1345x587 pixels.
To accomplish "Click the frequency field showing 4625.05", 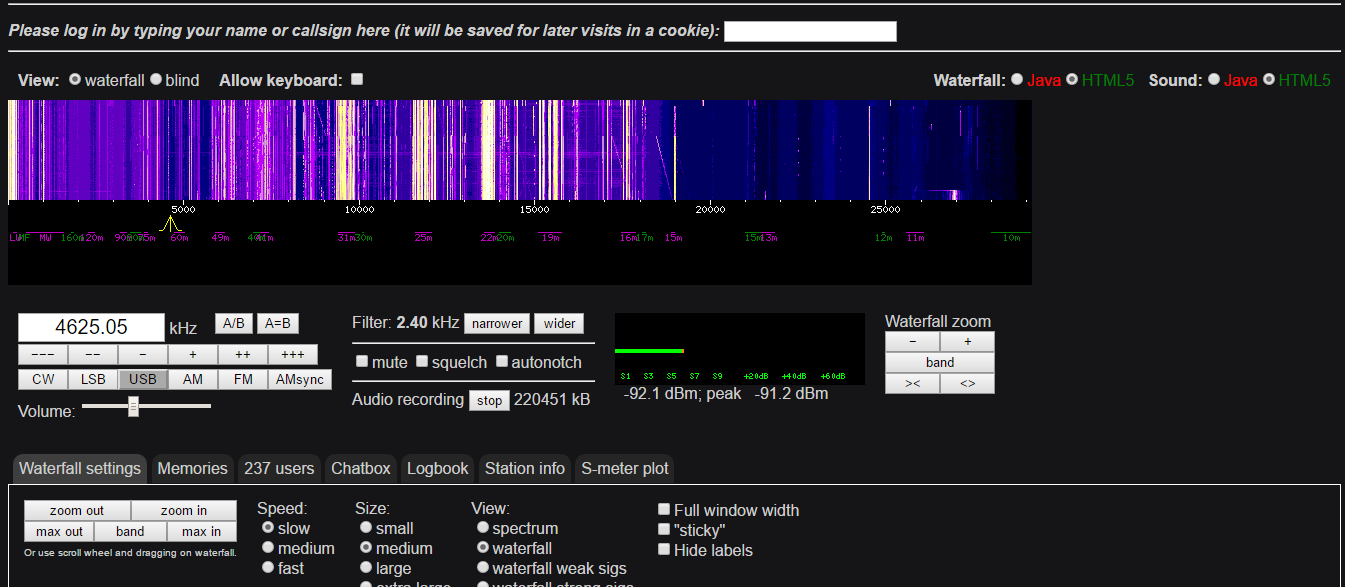I will point(91,327).
